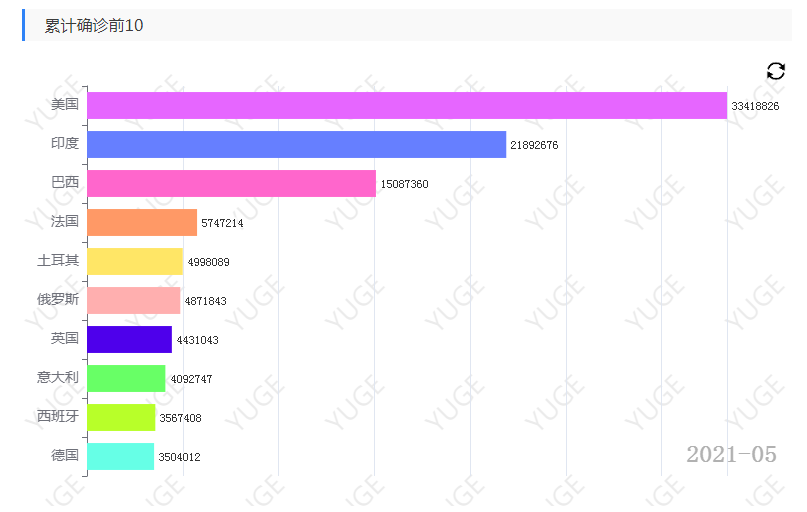This screenshot has width=807, height=512.
Task: Click the 美国 axis label
Action: [65, 104]
